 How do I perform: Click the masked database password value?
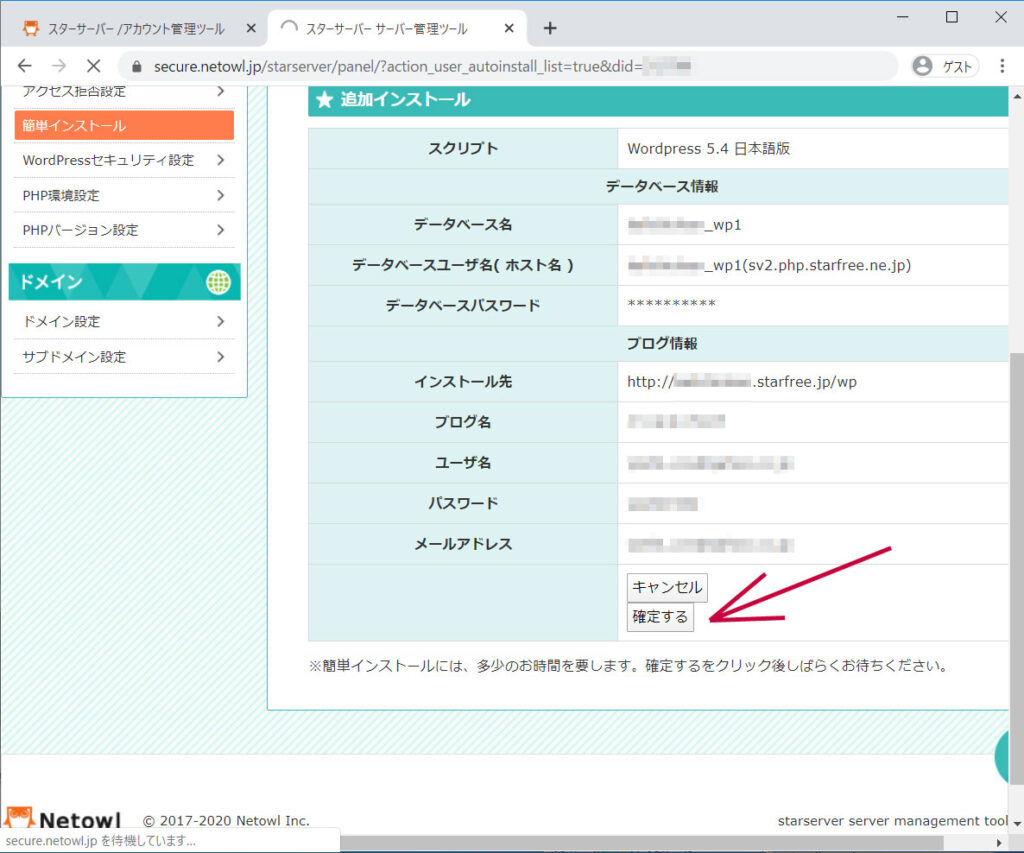[671, 303]
